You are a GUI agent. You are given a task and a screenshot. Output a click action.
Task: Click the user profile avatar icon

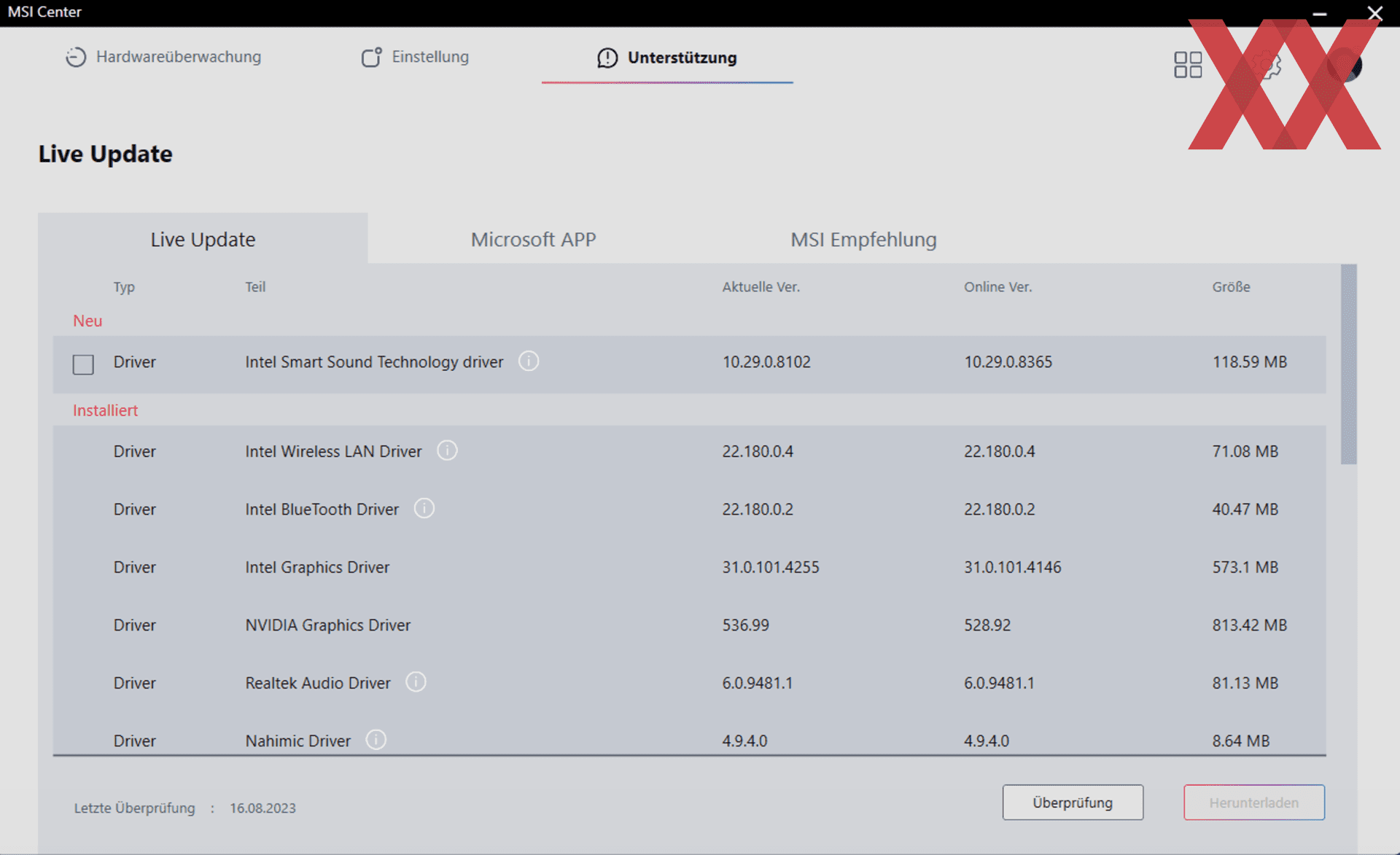1346,64
